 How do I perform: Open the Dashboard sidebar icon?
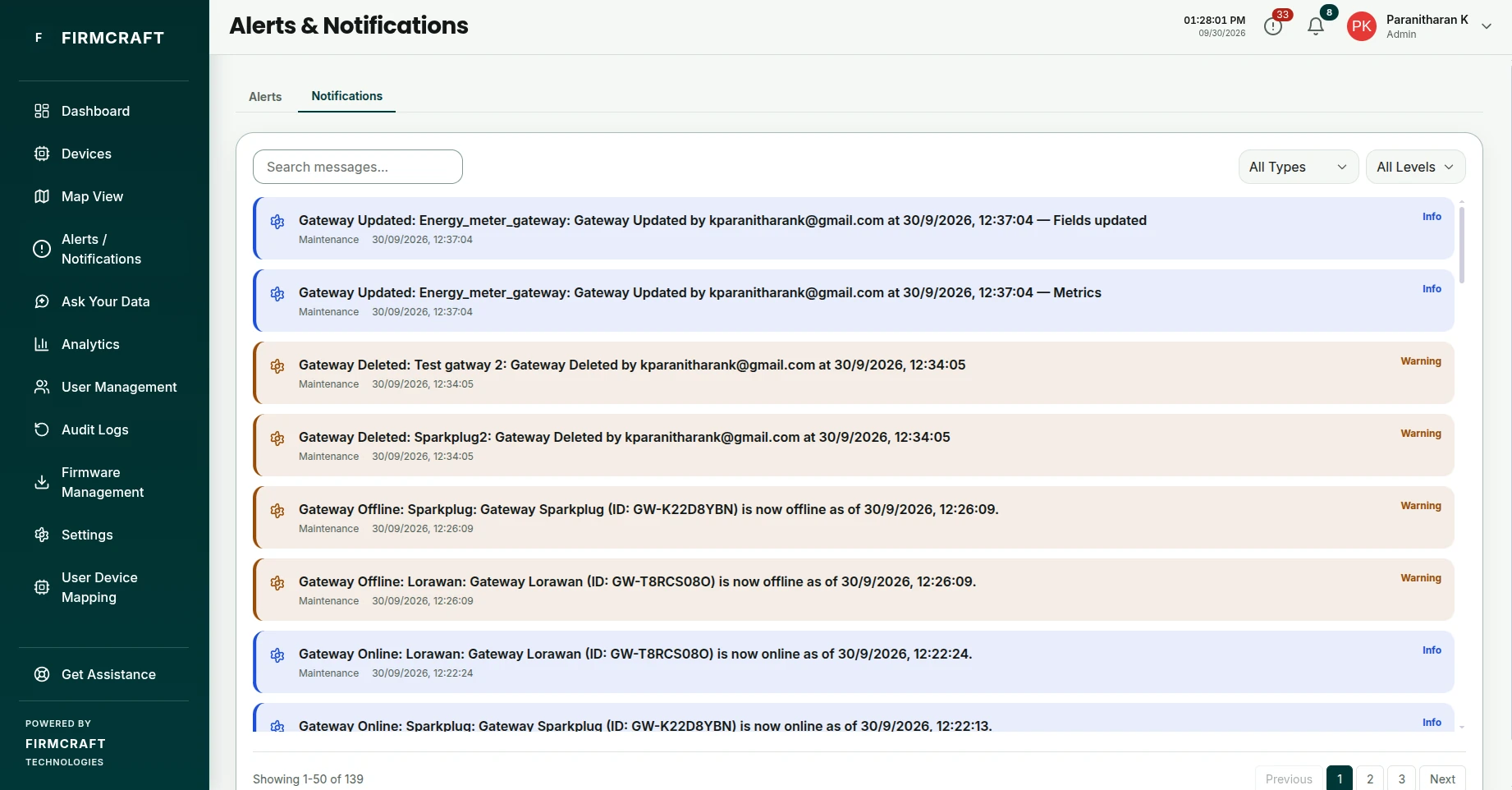(42, 111)
